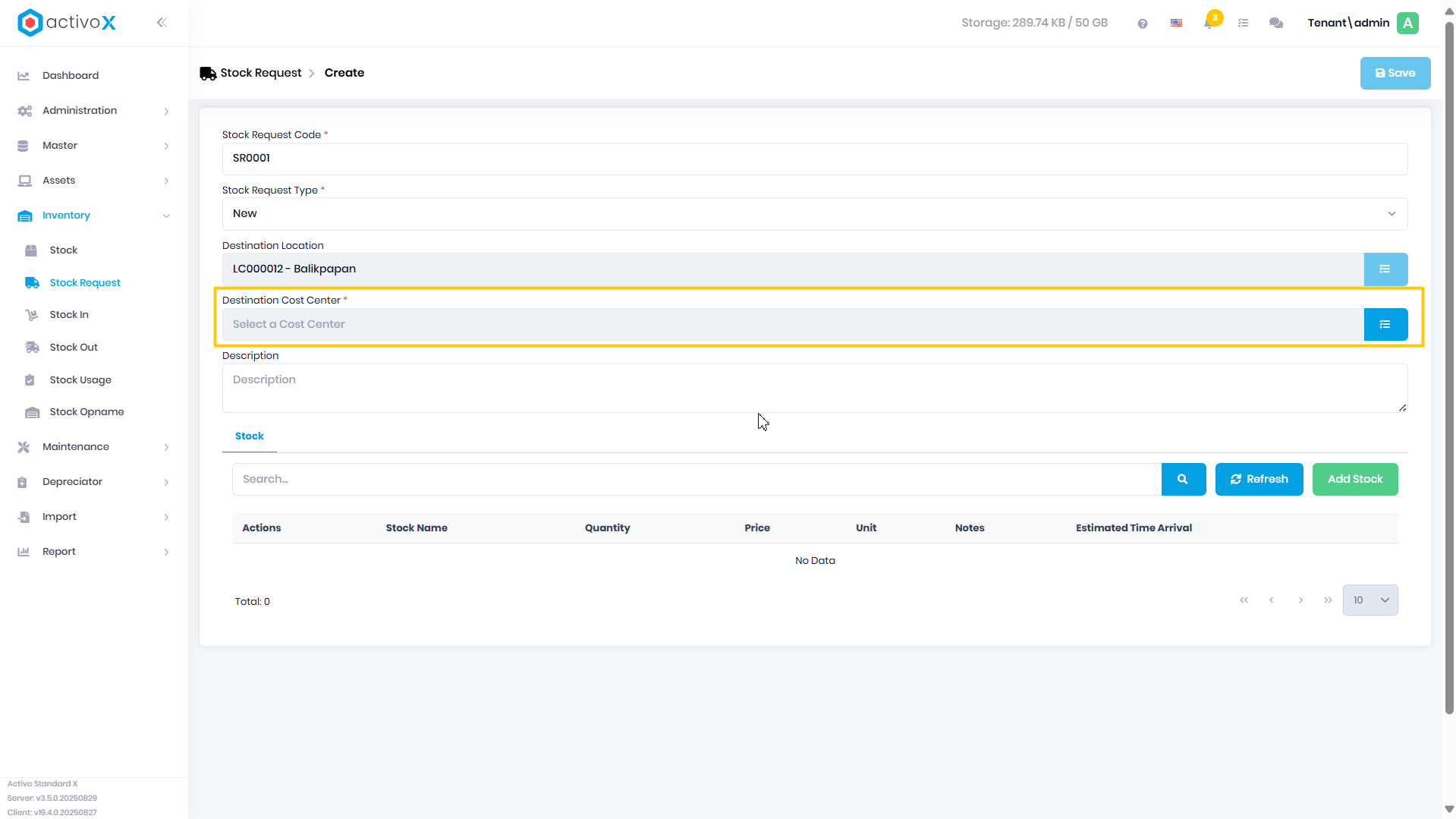The height and width of the screenshot is (819, 1456).
Task: Click the stock Search input field
Action: [696, 480]
